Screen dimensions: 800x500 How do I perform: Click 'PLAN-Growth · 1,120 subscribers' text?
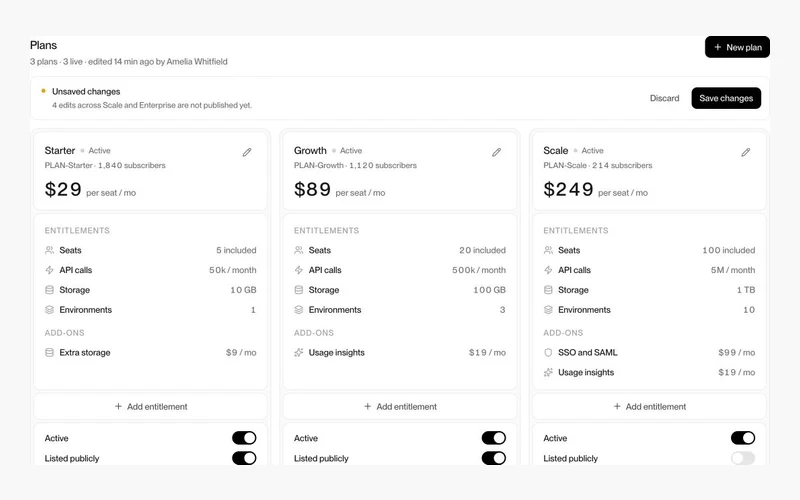pyautogui.click(x=355, y=165)
